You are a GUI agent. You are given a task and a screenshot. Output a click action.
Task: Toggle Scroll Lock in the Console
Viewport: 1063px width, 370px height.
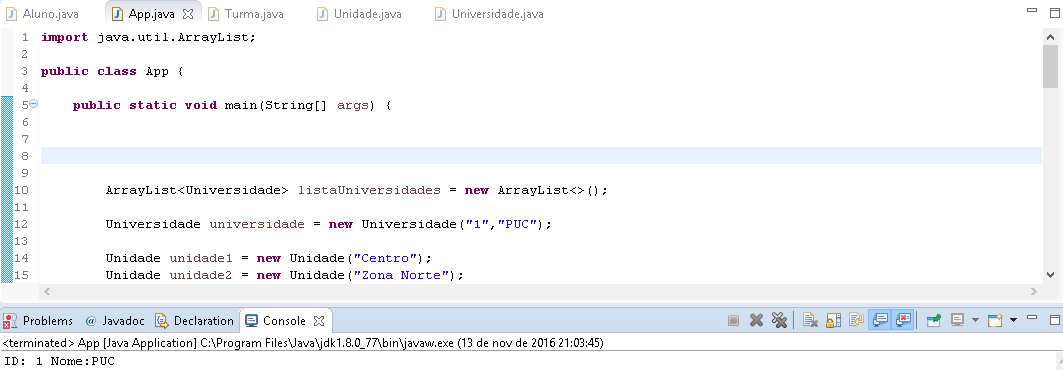pyautogui.click(x=833, y=321)
